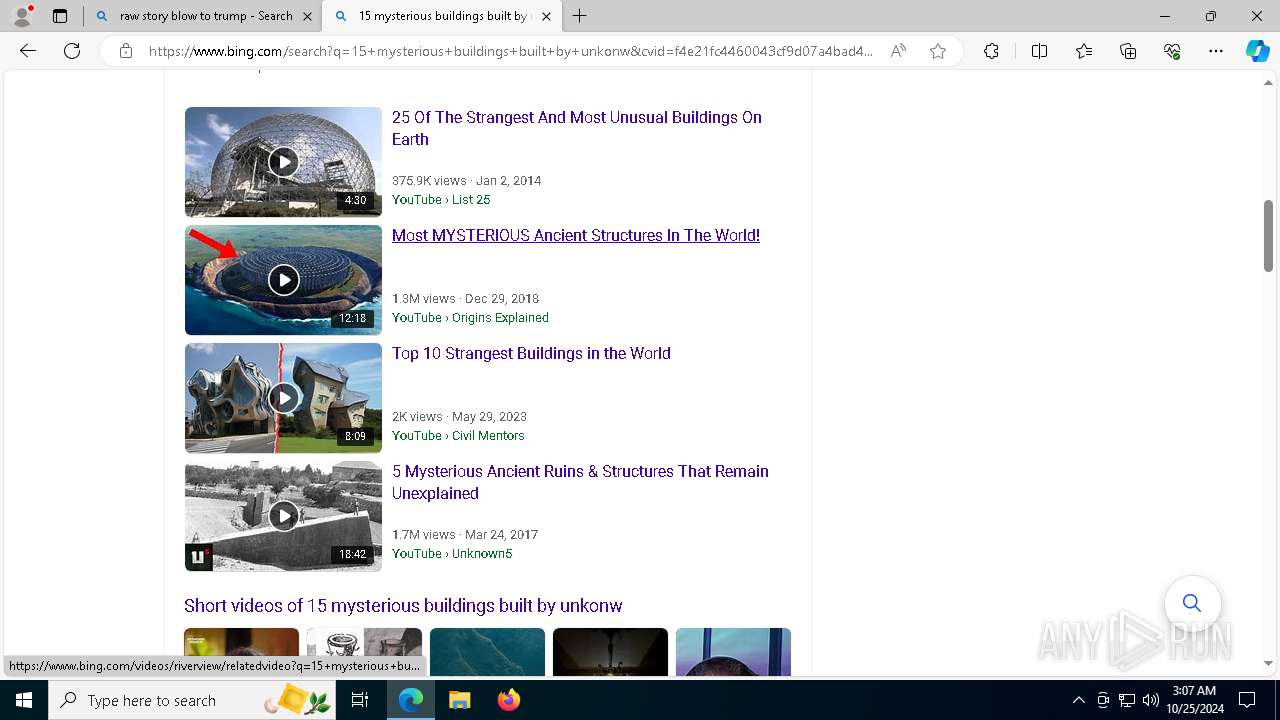
Task: Open '25 Of The Strangest And Most Unusual Buildings' link
Action: tap(576, 128)
